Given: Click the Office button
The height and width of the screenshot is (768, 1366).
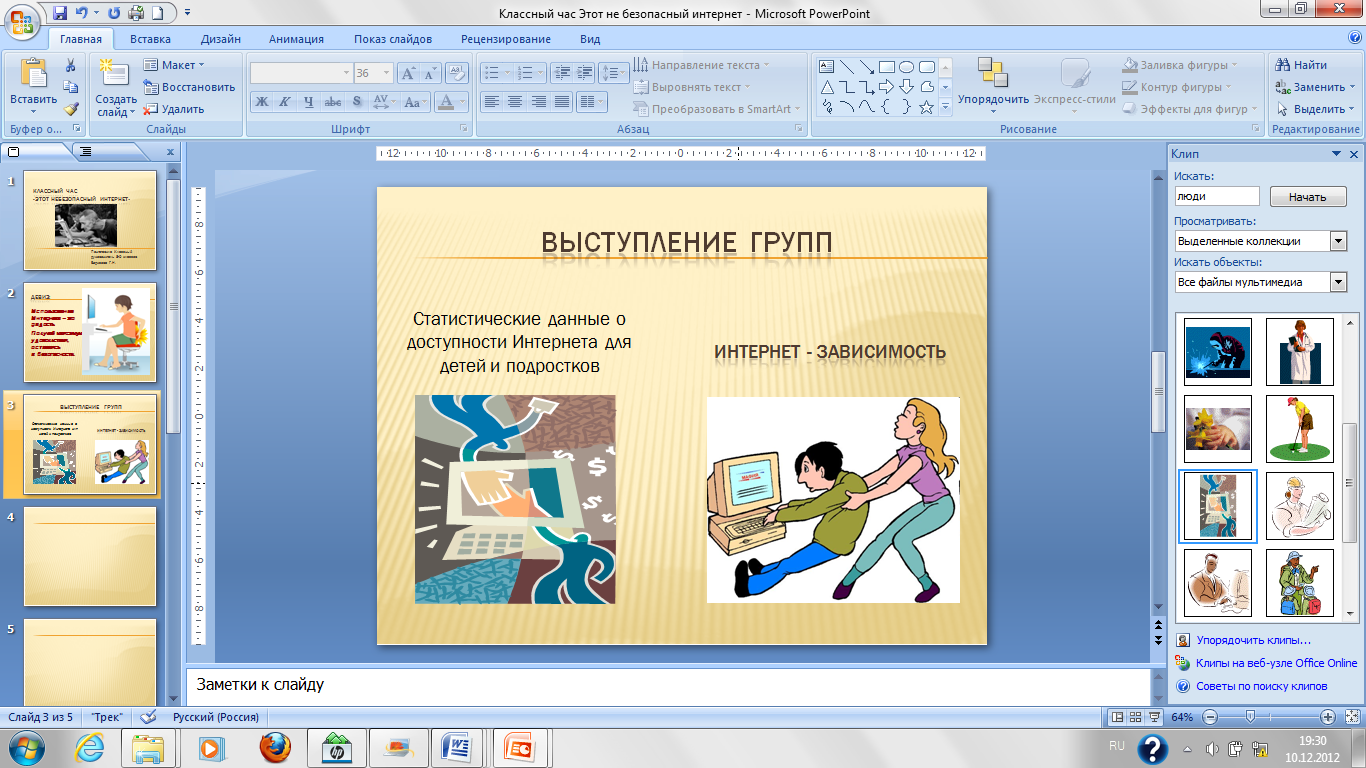Looking at the screenshot, I should (23, 22).
